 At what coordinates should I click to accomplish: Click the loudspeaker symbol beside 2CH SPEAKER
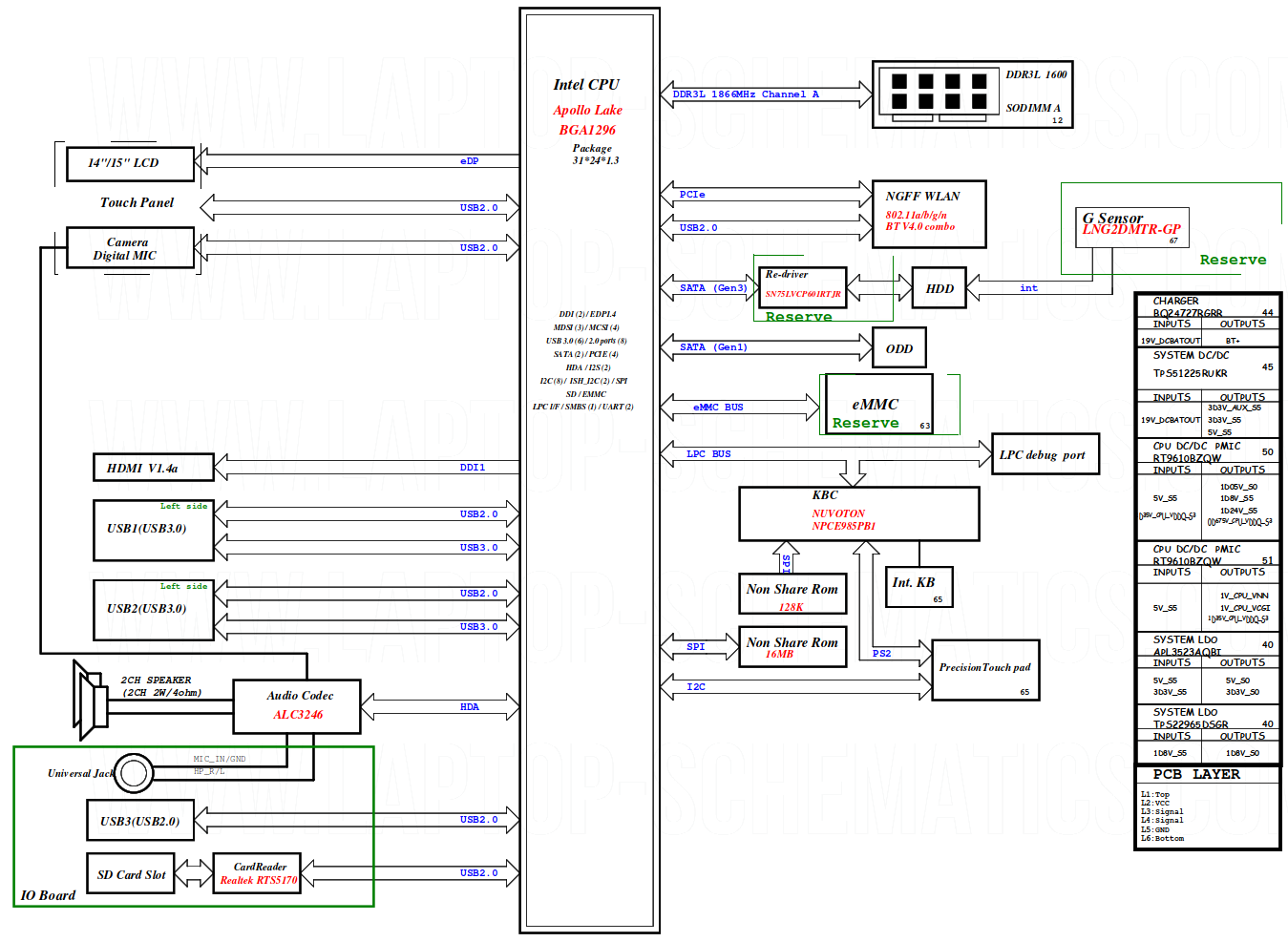(x=91, y=700)
